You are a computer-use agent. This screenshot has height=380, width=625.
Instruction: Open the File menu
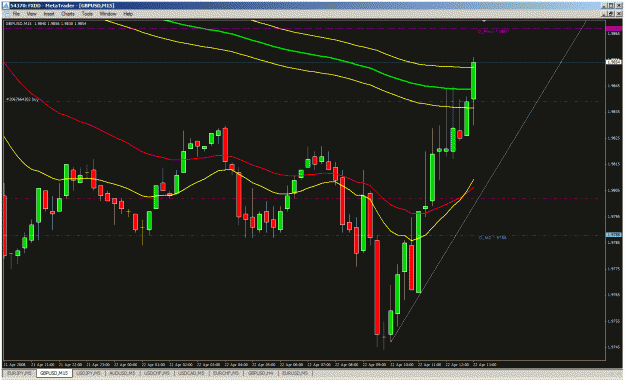coord(16,14)
